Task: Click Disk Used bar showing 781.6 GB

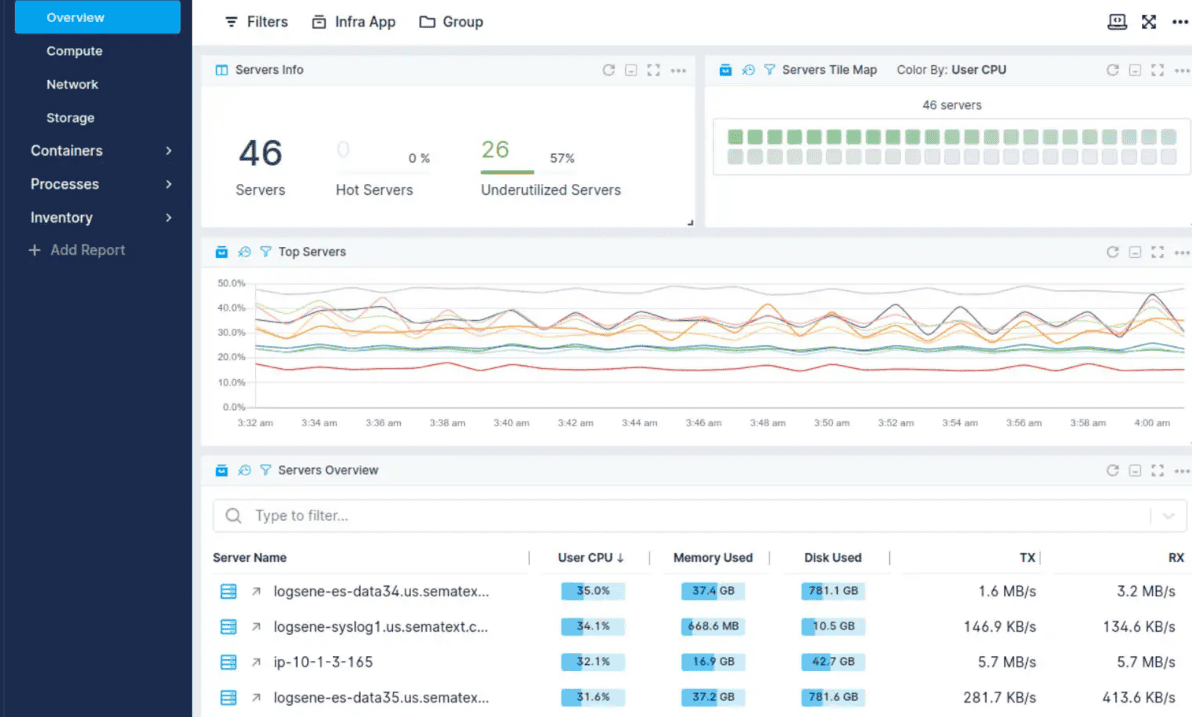Action: 833,696
